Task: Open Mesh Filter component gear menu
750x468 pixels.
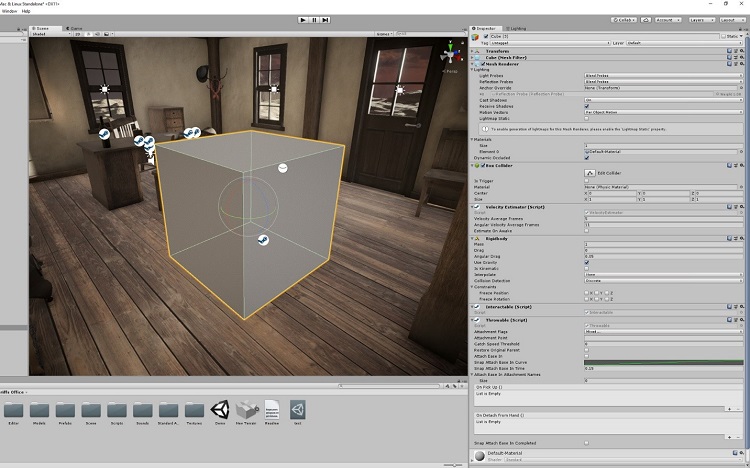Action: pyautogui.click(x=741, y=57)
